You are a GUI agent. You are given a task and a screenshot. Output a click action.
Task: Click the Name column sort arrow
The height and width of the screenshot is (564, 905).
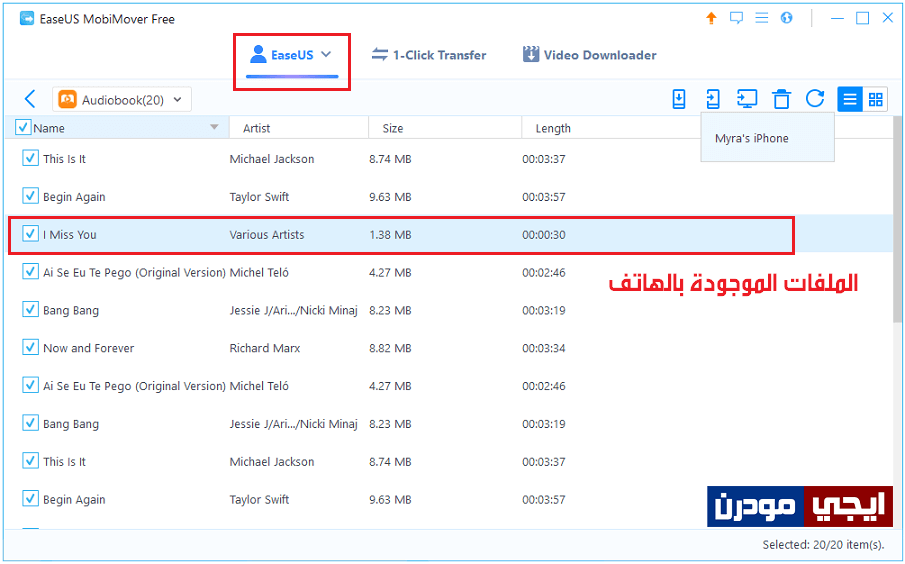(214, 127)
